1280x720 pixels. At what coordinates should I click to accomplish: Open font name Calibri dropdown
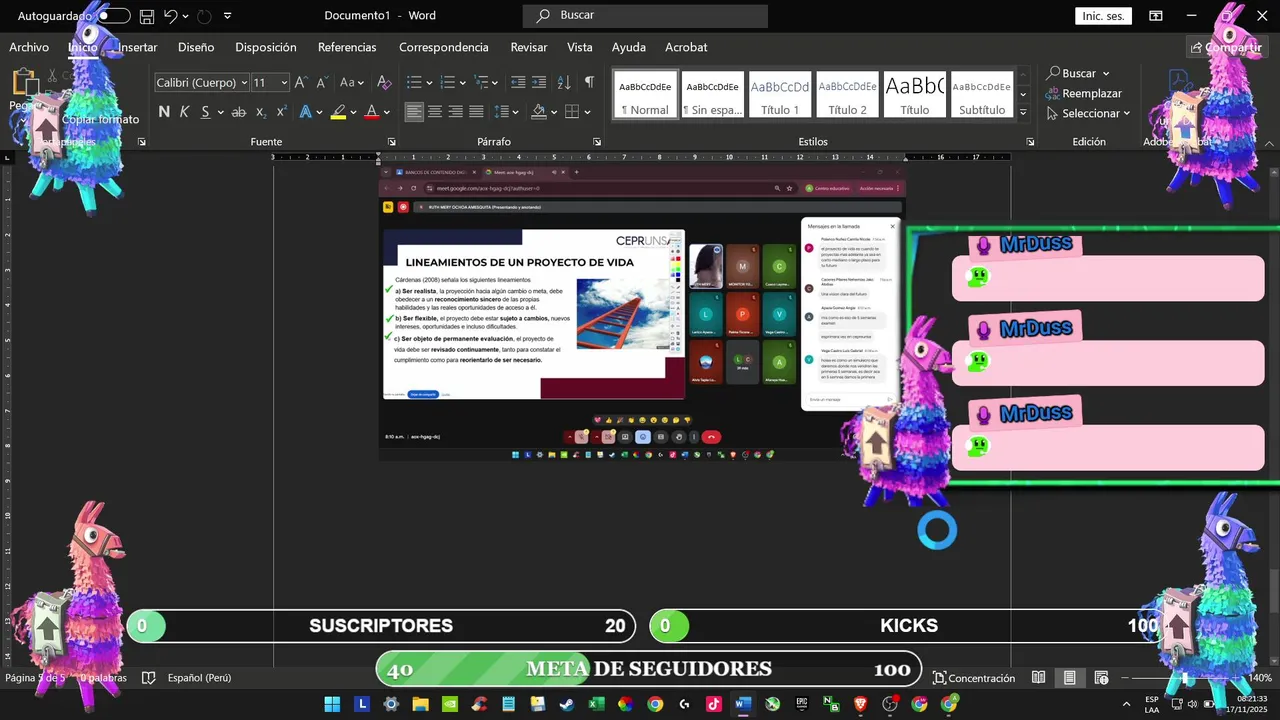[244, 83]
